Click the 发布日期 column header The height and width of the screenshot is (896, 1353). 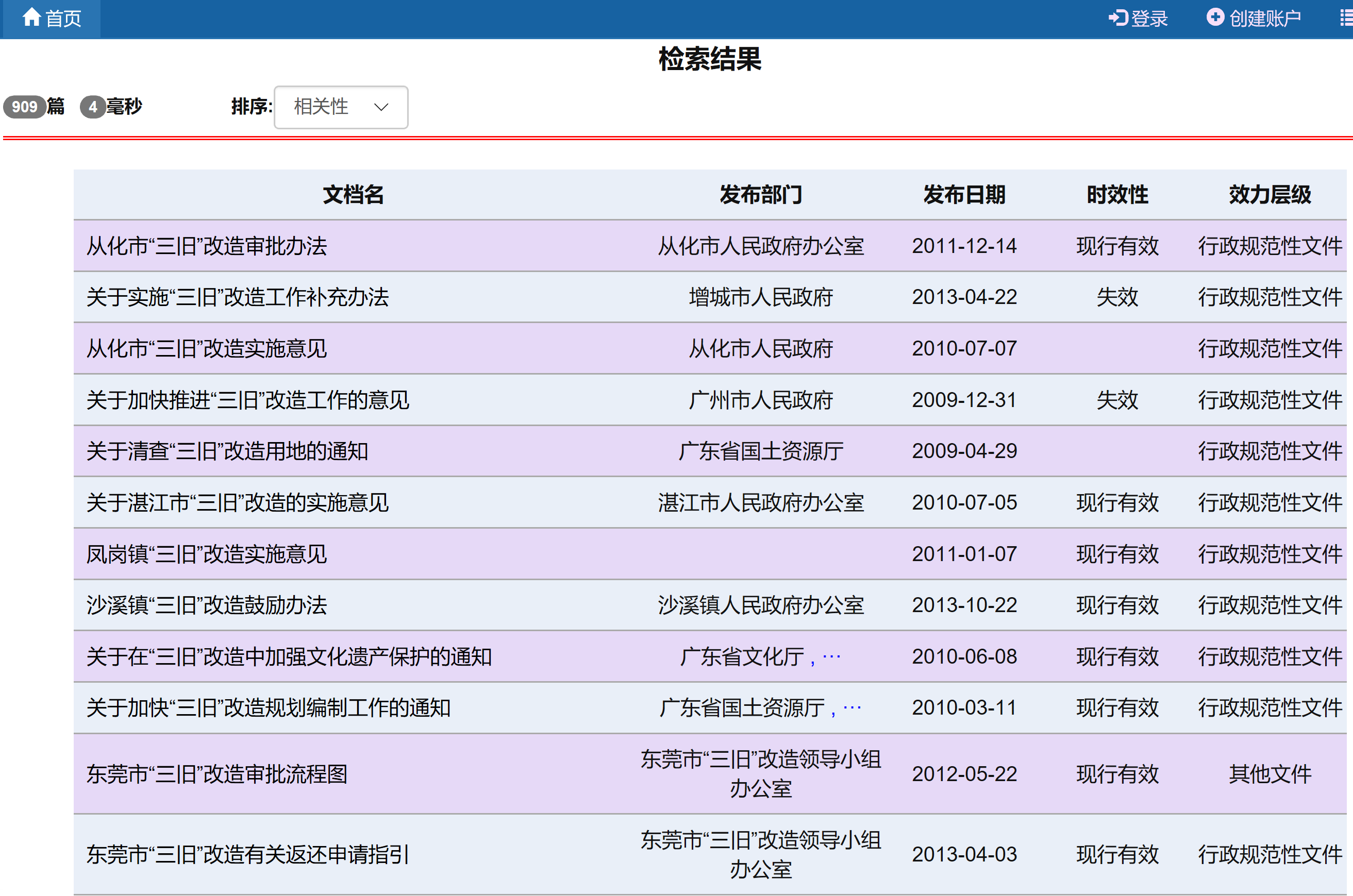point(964,195)
